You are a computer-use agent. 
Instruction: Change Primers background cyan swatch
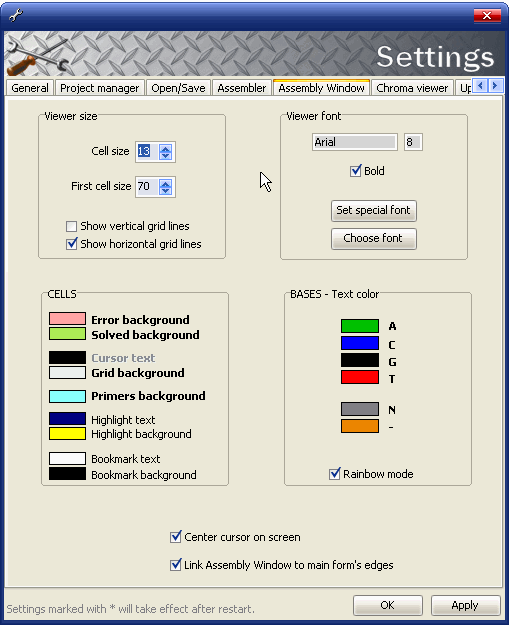[67, 396]
